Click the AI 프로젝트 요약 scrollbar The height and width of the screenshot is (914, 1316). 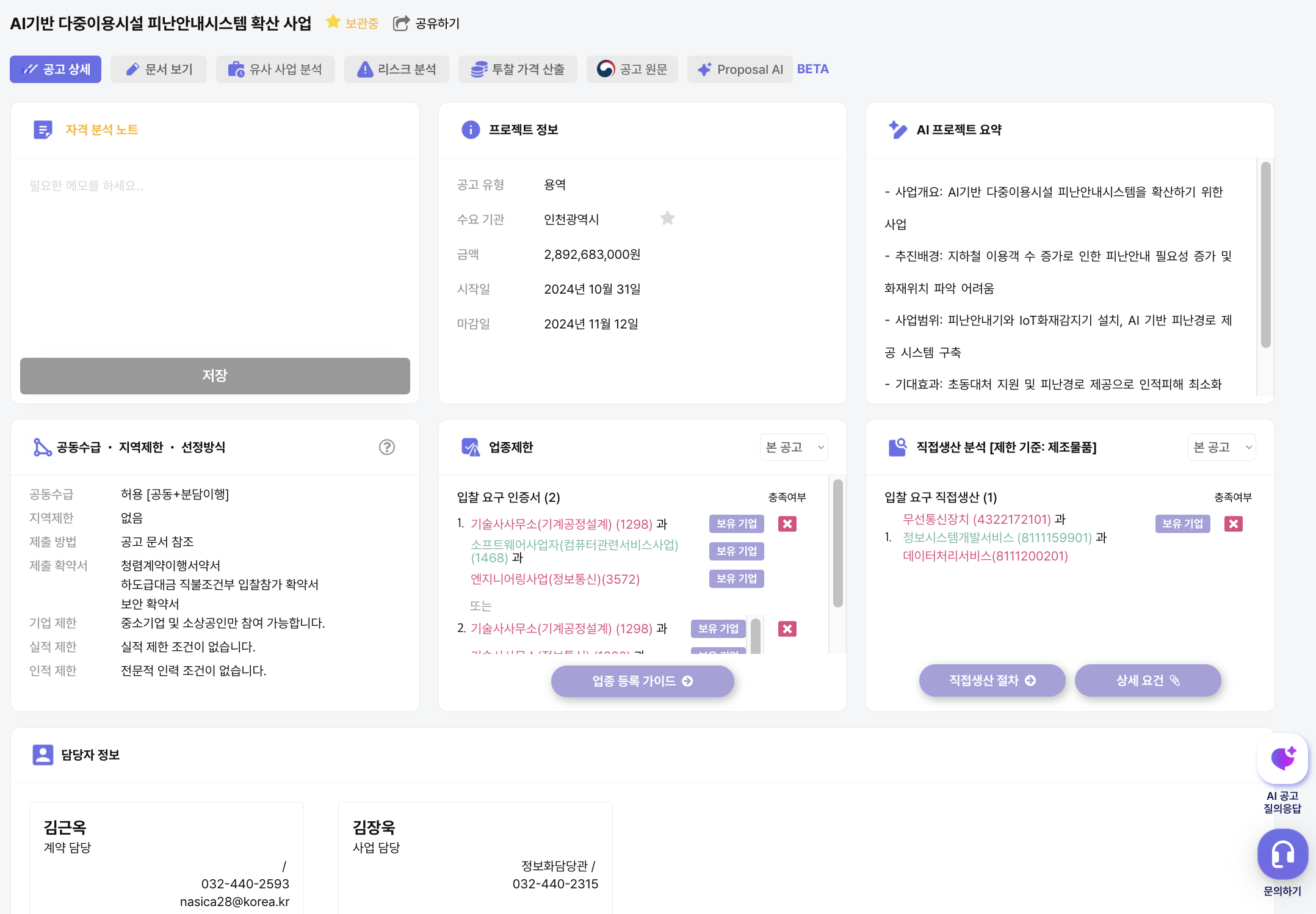pyautogui.click(x=1265, y=255)
